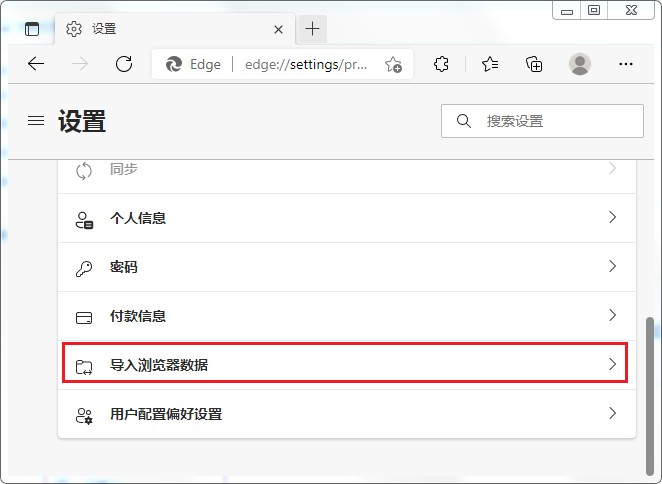The image size is (662, 484).
Task: Click the 设置 page heading
Action: pos(82,121)
